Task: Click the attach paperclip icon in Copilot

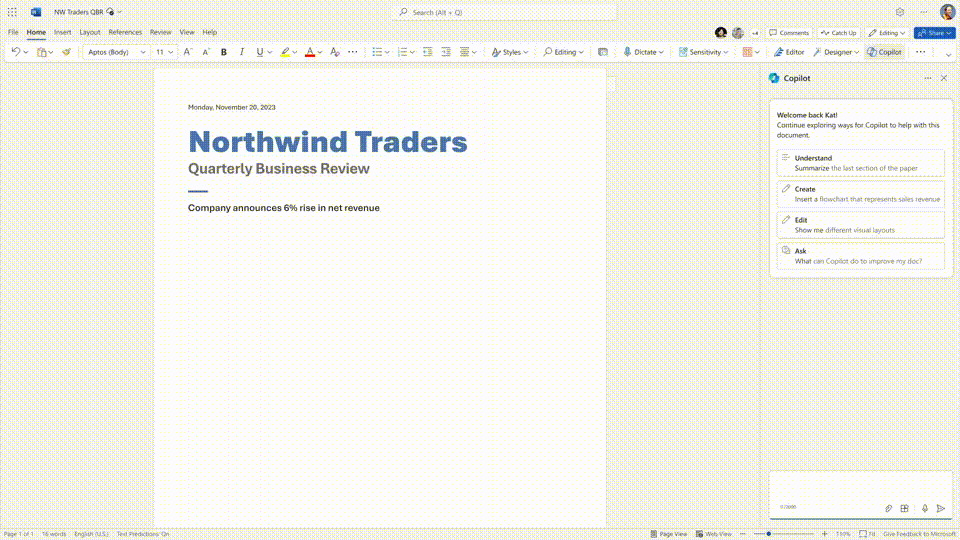Action: click(888, 508)
